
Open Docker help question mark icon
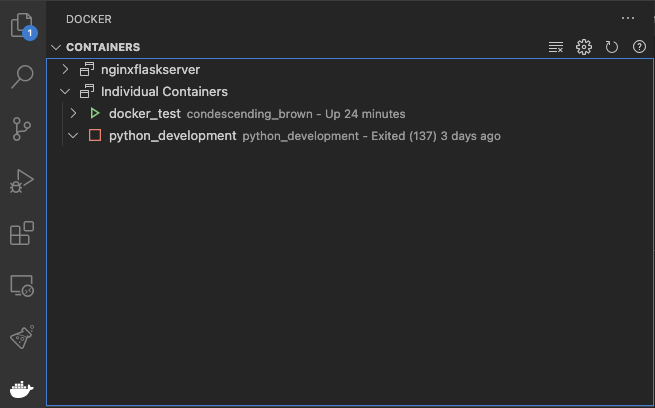point(639,47)
